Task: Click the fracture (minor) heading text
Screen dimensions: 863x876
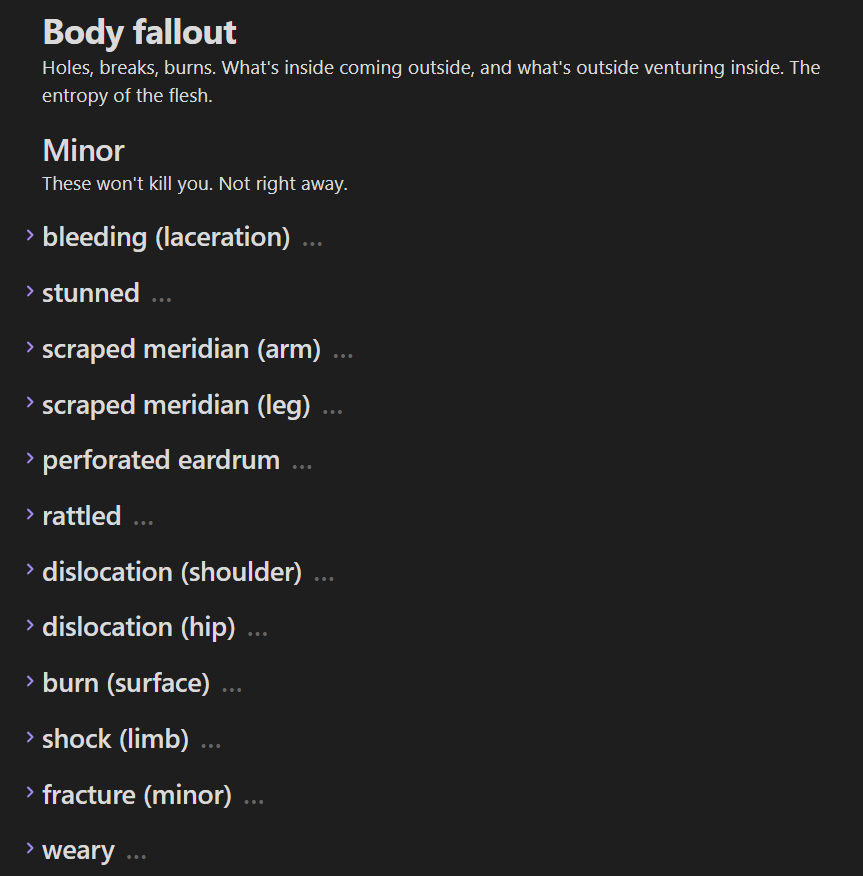Action: coord(137,795)
